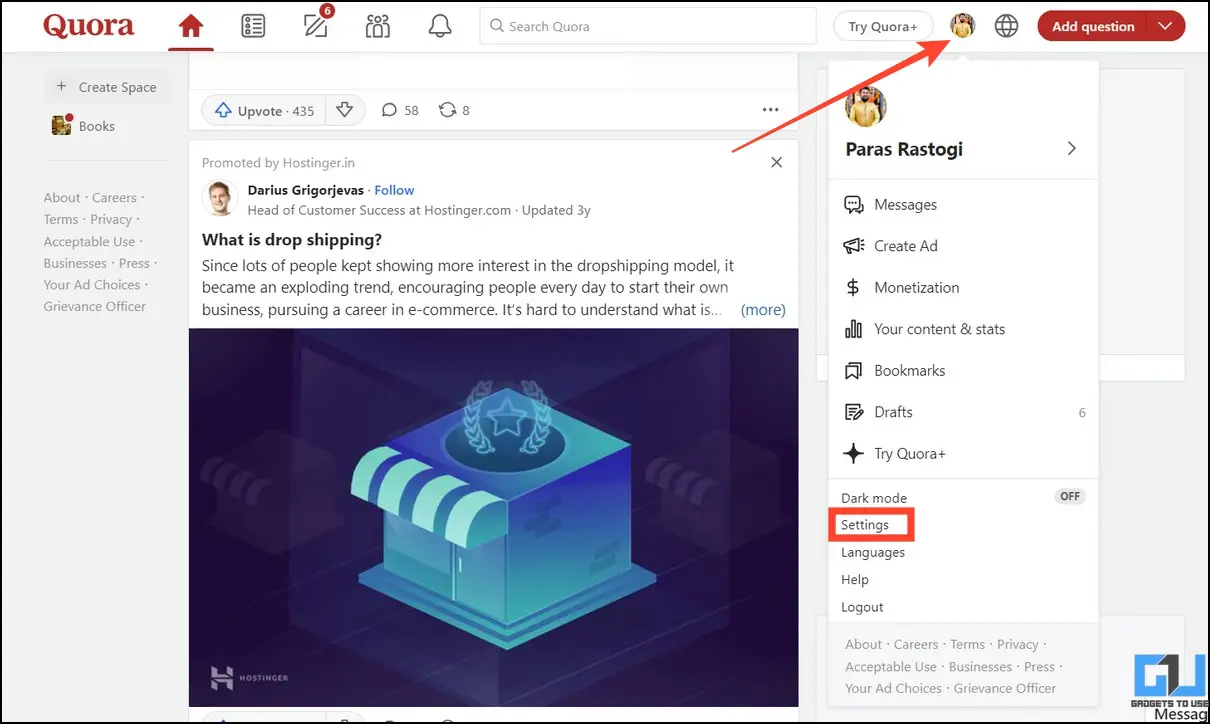Close the promoted Hostinger ad
The width and height of the screenshot is (1210, 724).
coord(776,162)
